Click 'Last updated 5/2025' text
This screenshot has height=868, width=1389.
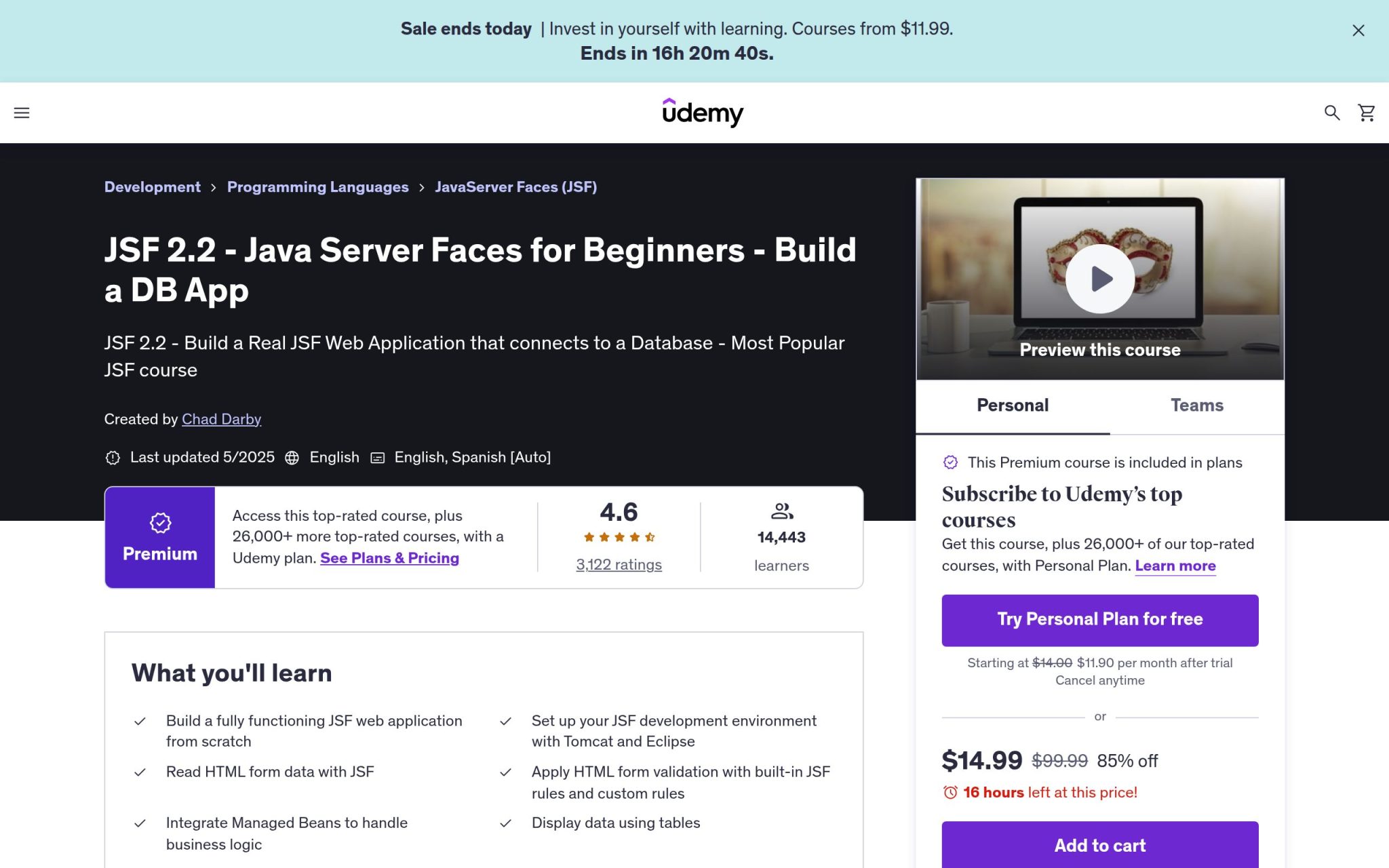[x=202, y=457]
